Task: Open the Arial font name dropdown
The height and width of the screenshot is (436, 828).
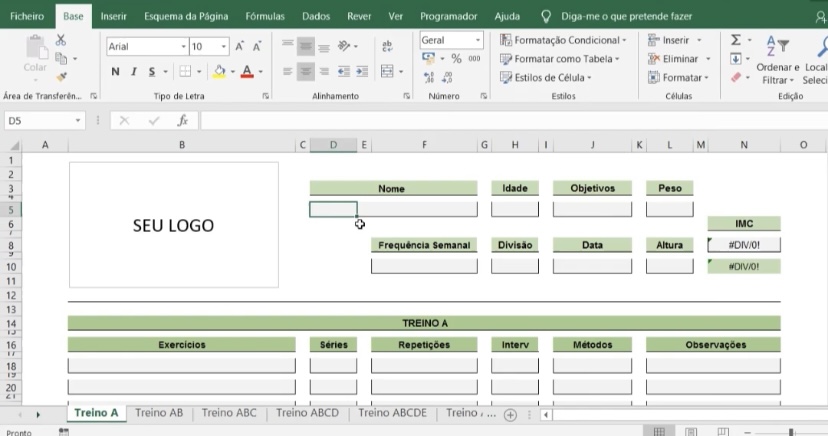Action: click(x=183, y=47)
